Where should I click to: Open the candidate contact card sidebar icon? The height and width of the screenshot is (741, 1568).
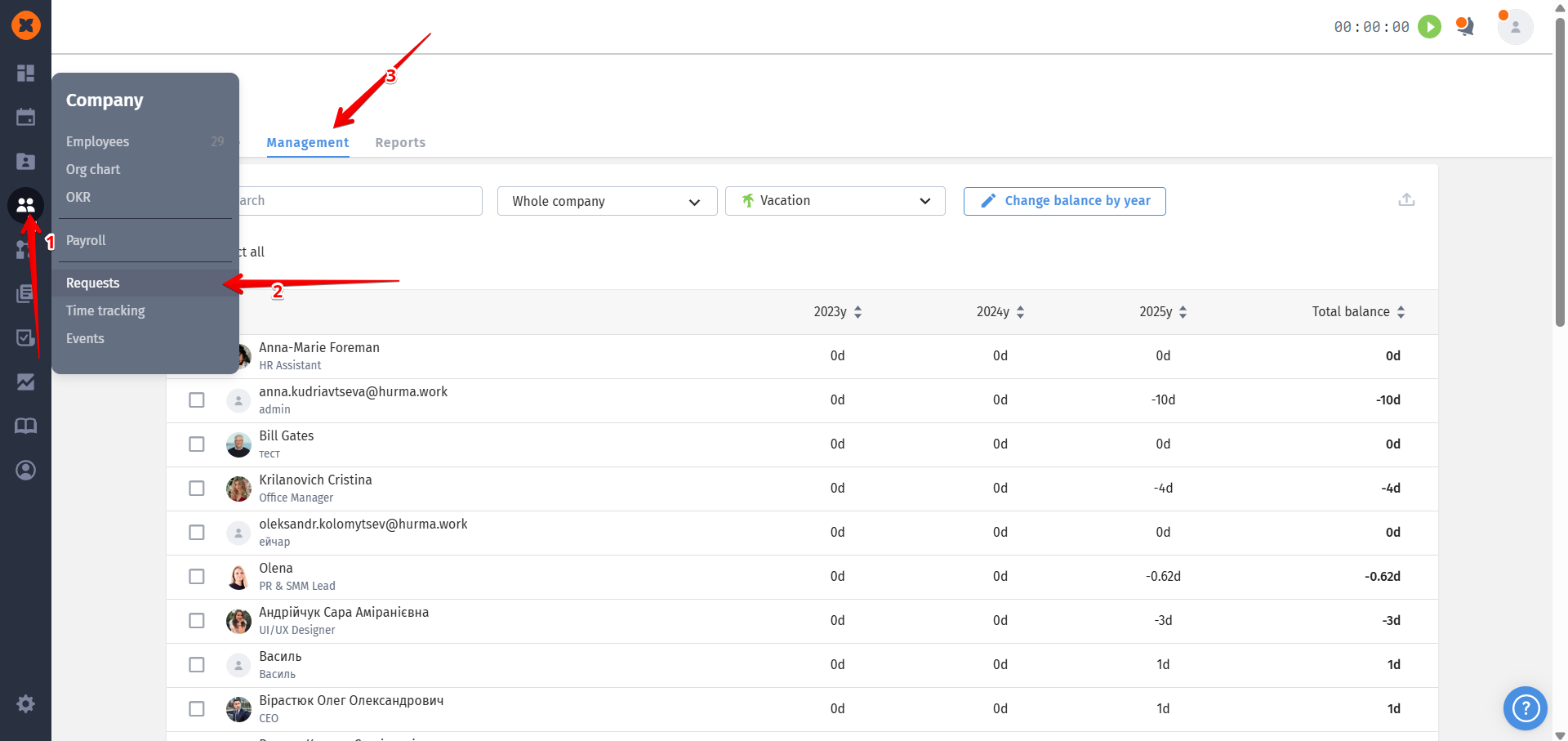click(26, 161)
